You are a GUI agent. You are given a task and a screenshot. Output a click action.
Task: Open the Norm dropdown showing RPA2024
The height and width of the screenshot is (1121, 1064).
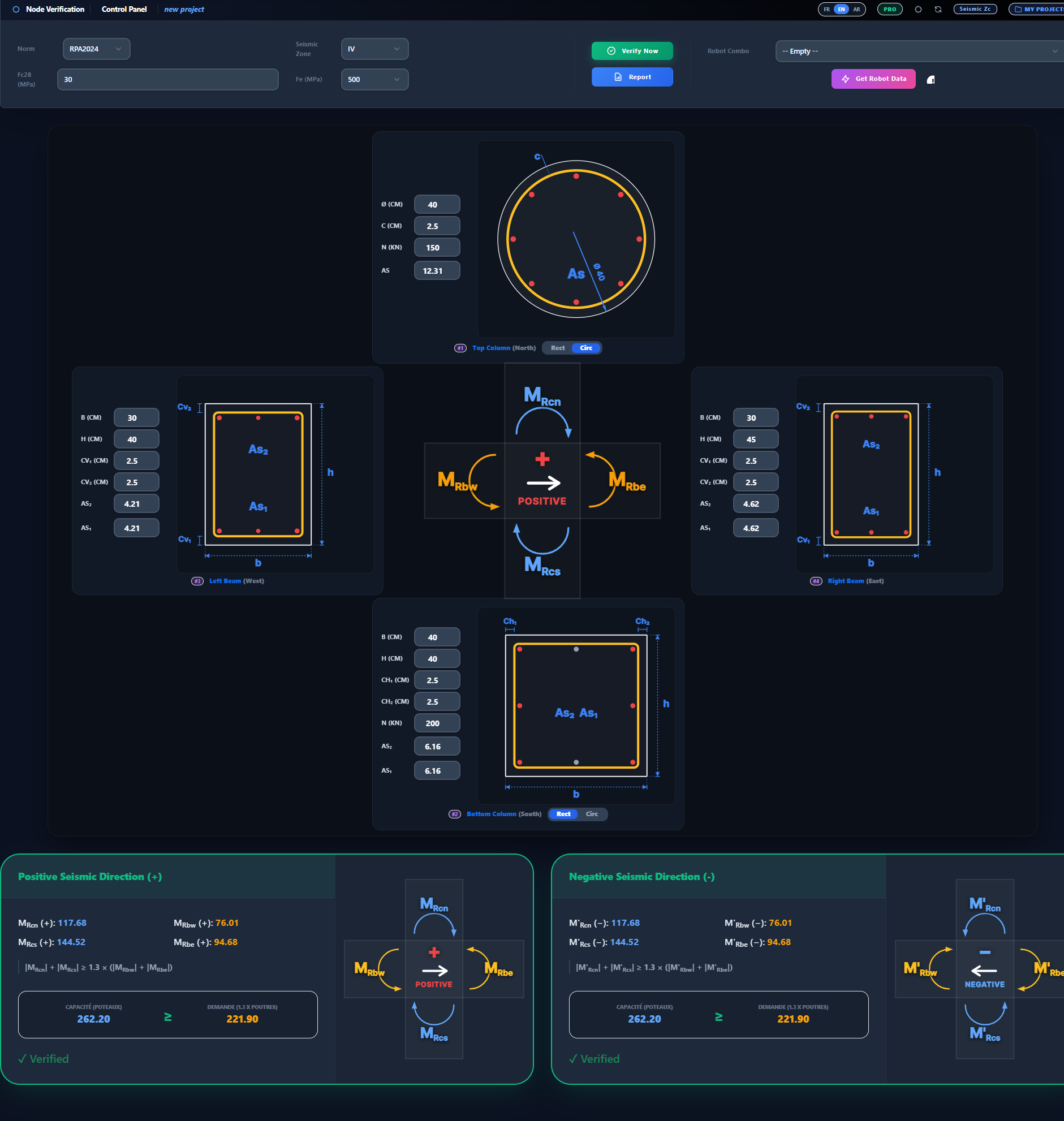[x=96, y=49]
